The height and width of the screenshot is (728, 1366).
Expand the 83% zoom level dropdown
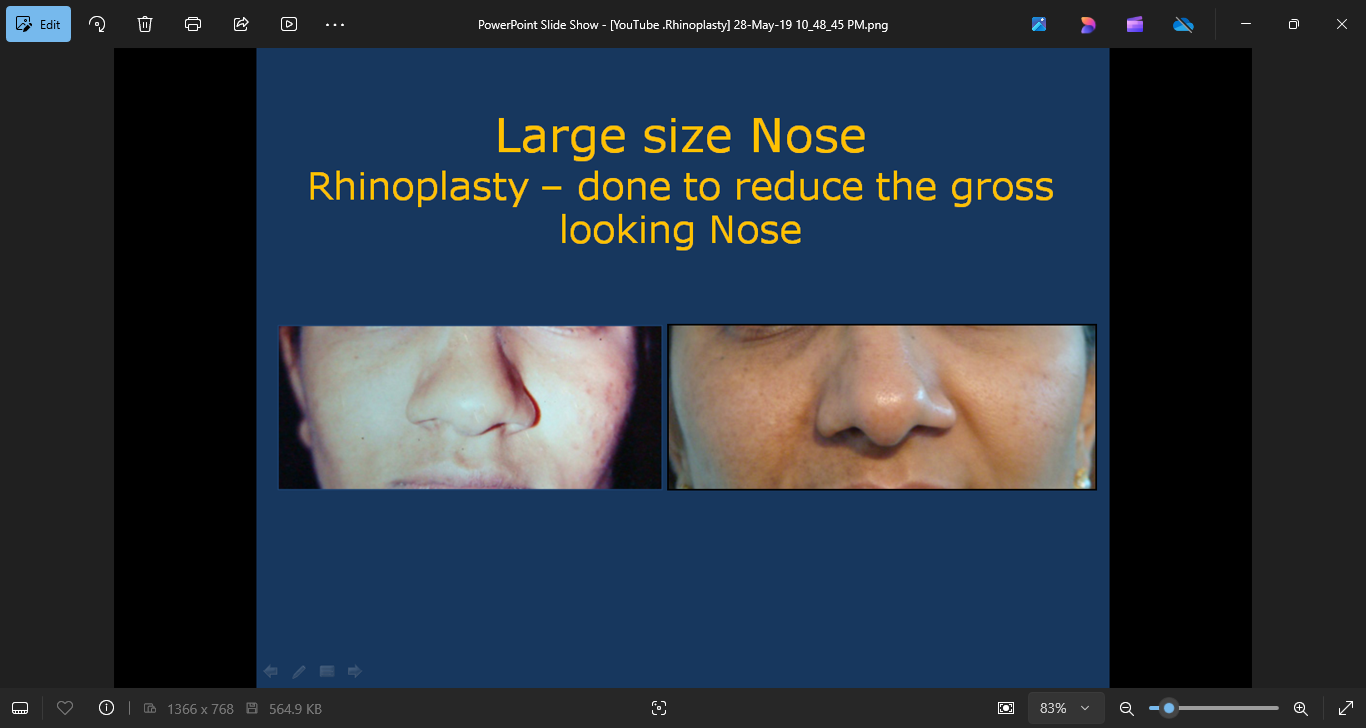coord(1066,708)
